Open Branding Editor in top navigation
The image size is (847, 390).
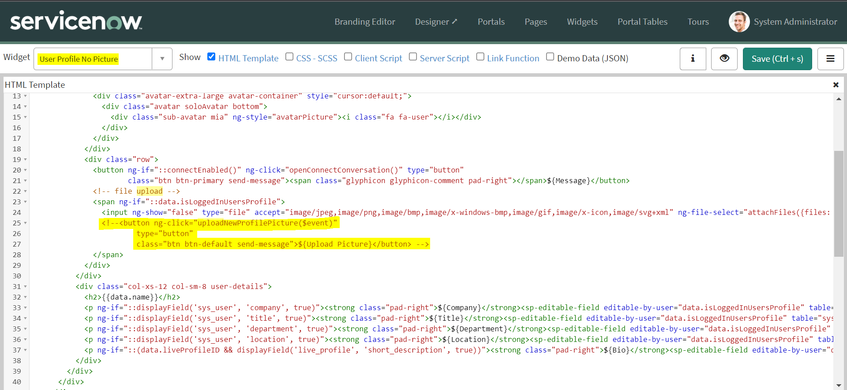pyautogui.click(x=365, y=22)
